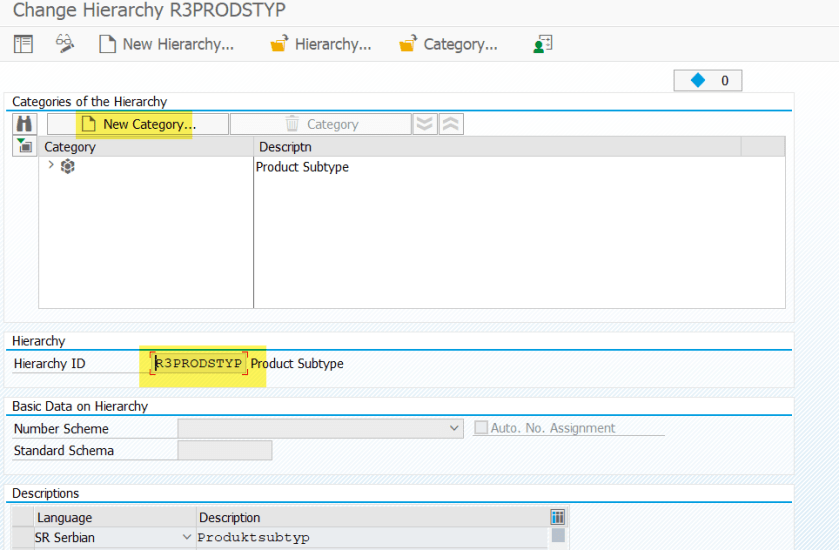The width and height of the screenshot is (839, 550).
Task: Select the Product Subtype description row
Action: 302,167
